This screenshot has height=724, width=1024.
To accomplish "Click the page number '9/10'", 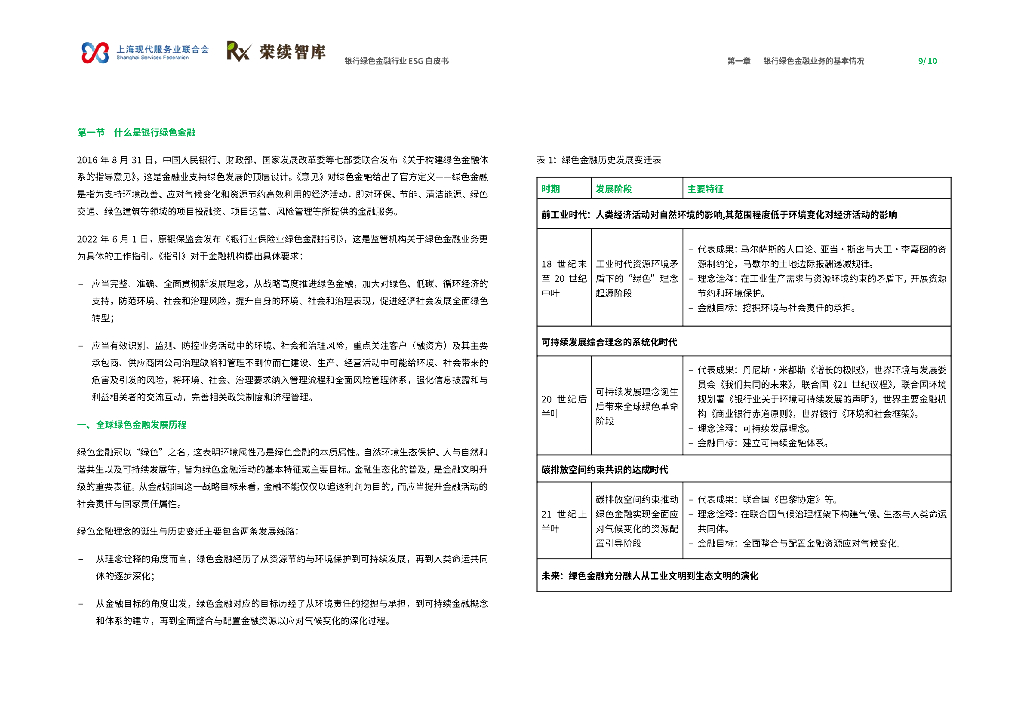I will (927, 61).
